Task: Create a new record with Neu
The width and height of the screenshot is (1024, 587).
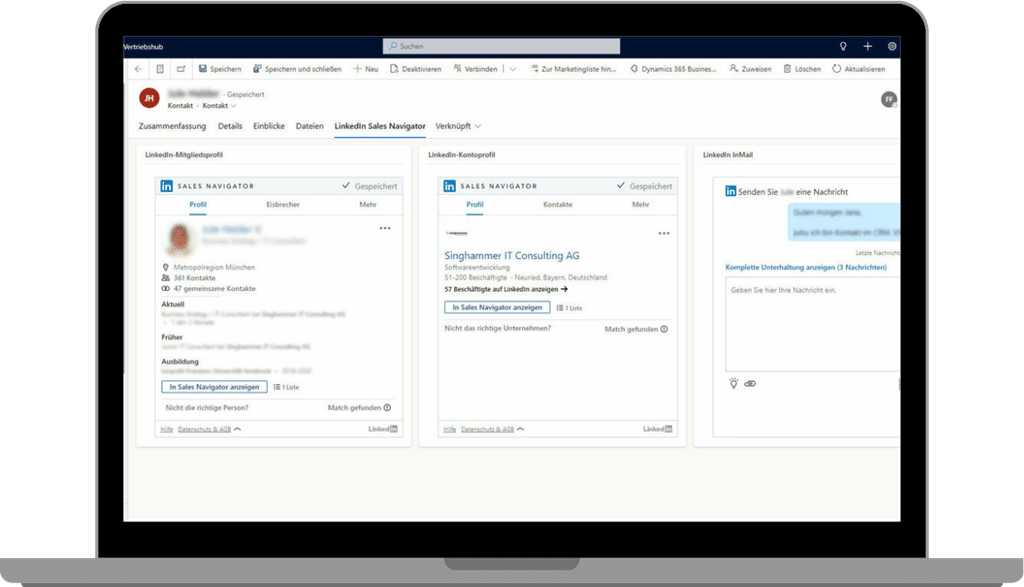Action: [x=366, y=69]
